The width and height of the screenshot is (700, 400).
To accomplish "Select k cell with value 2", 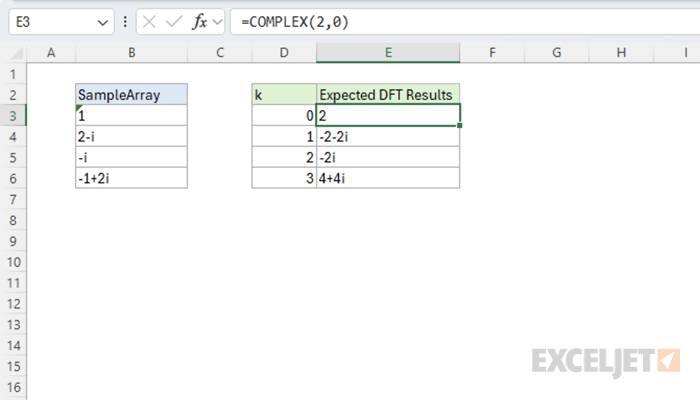I will coord(284,157).
